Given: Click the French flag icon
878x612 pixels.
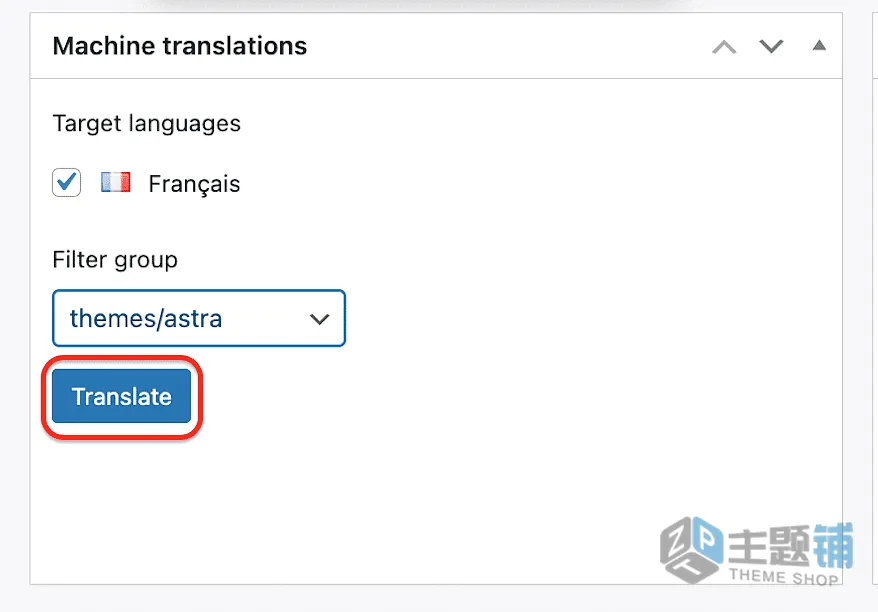Looking at the screenshot, I should pos(115,183).
